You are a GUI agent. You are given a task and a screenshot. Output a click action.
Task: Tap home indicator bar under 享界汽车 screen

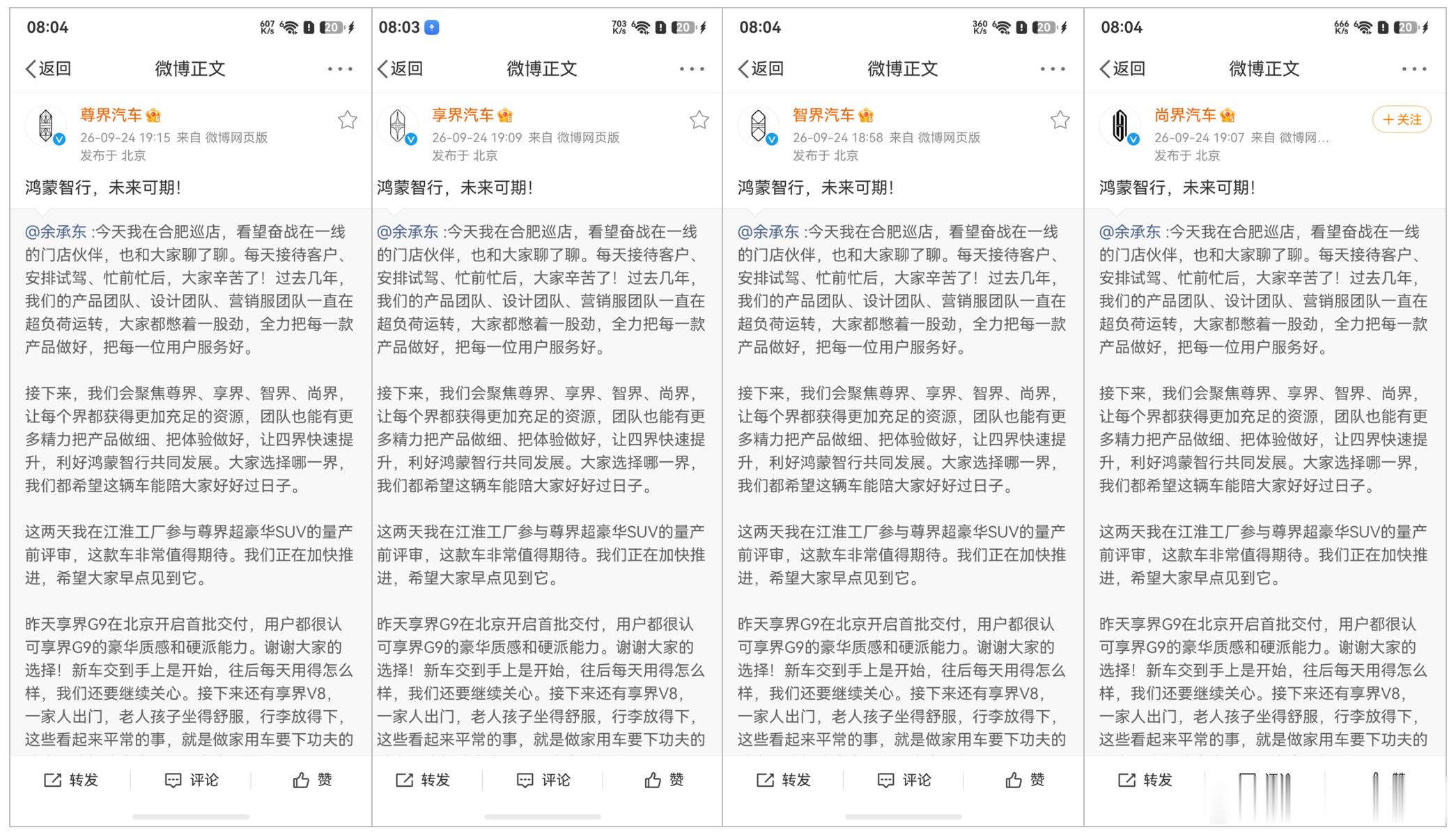tap(543, 816)
